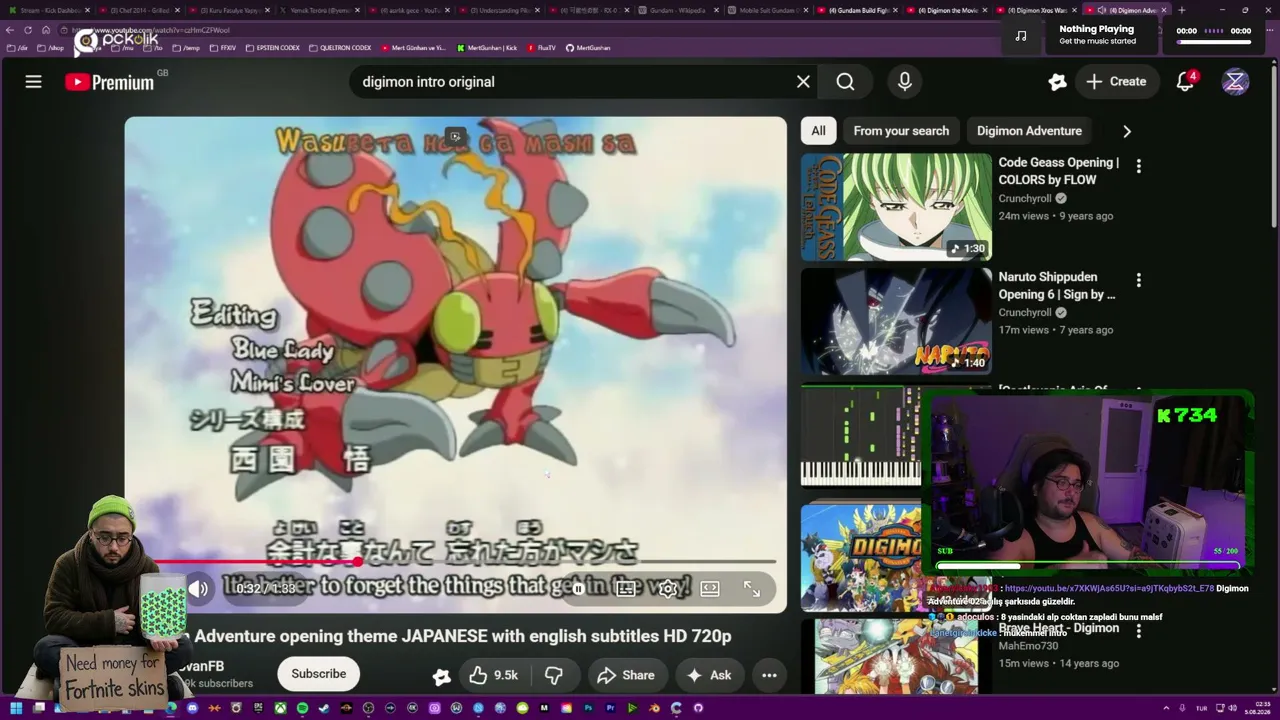Select the Digimon Adventure chip

click(x=1029, y=131)
